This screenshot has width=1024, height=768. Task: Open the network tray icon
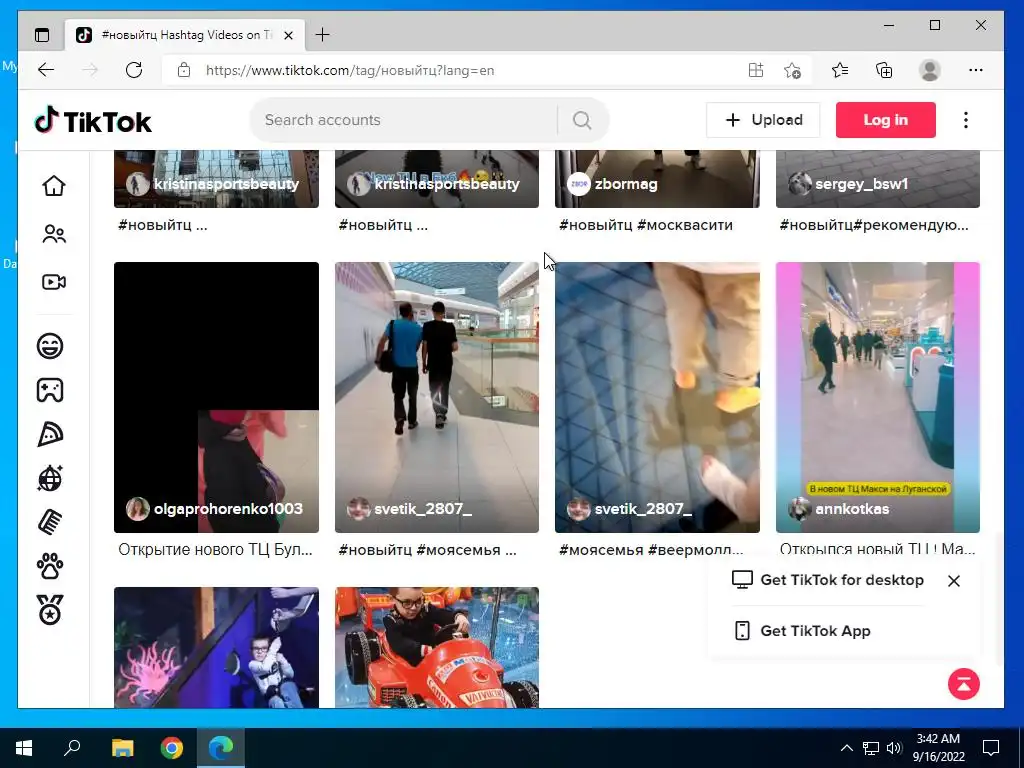point(871,748)
